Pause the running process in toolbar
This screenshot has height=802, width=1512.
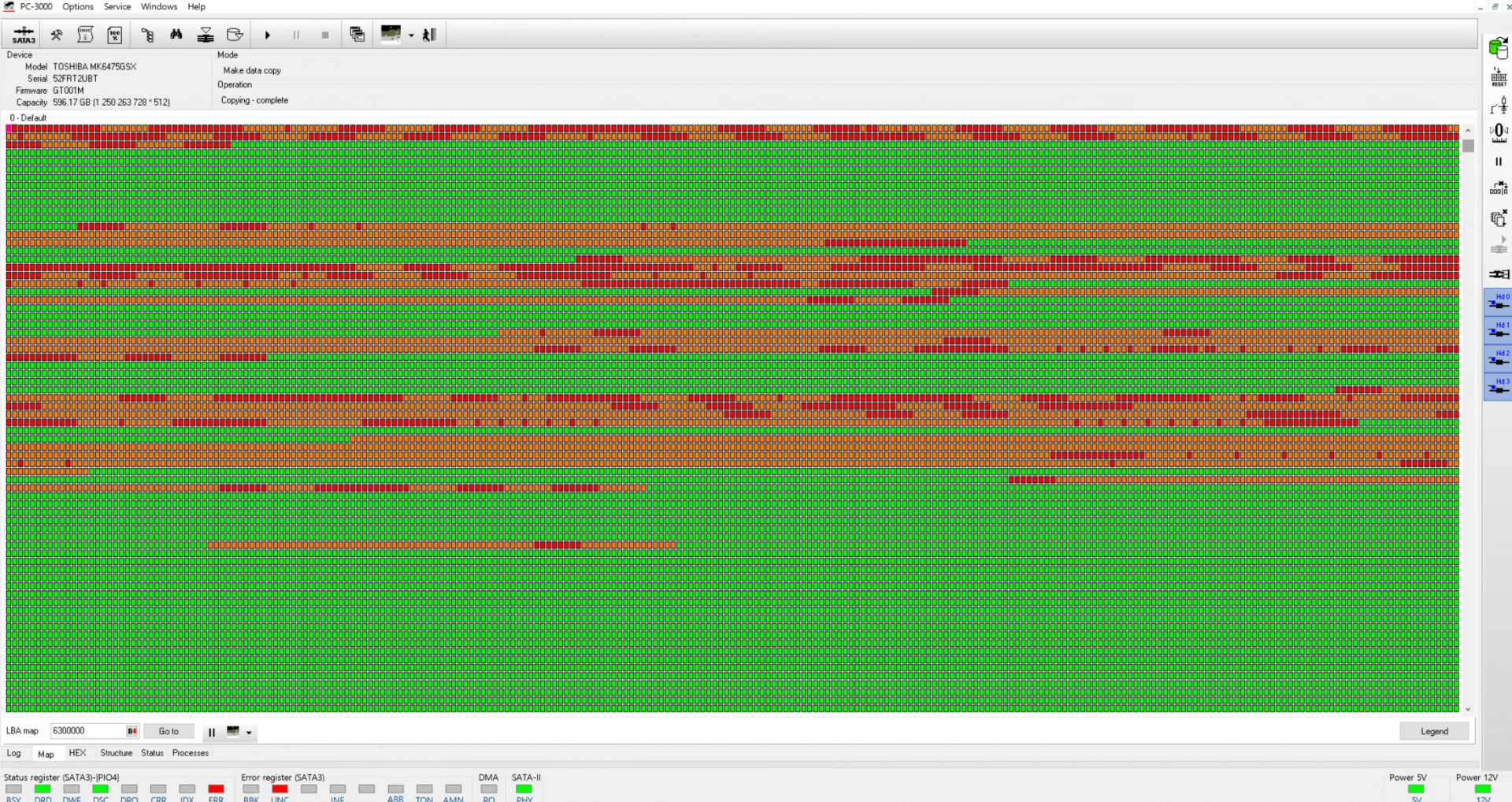point(296,35)
